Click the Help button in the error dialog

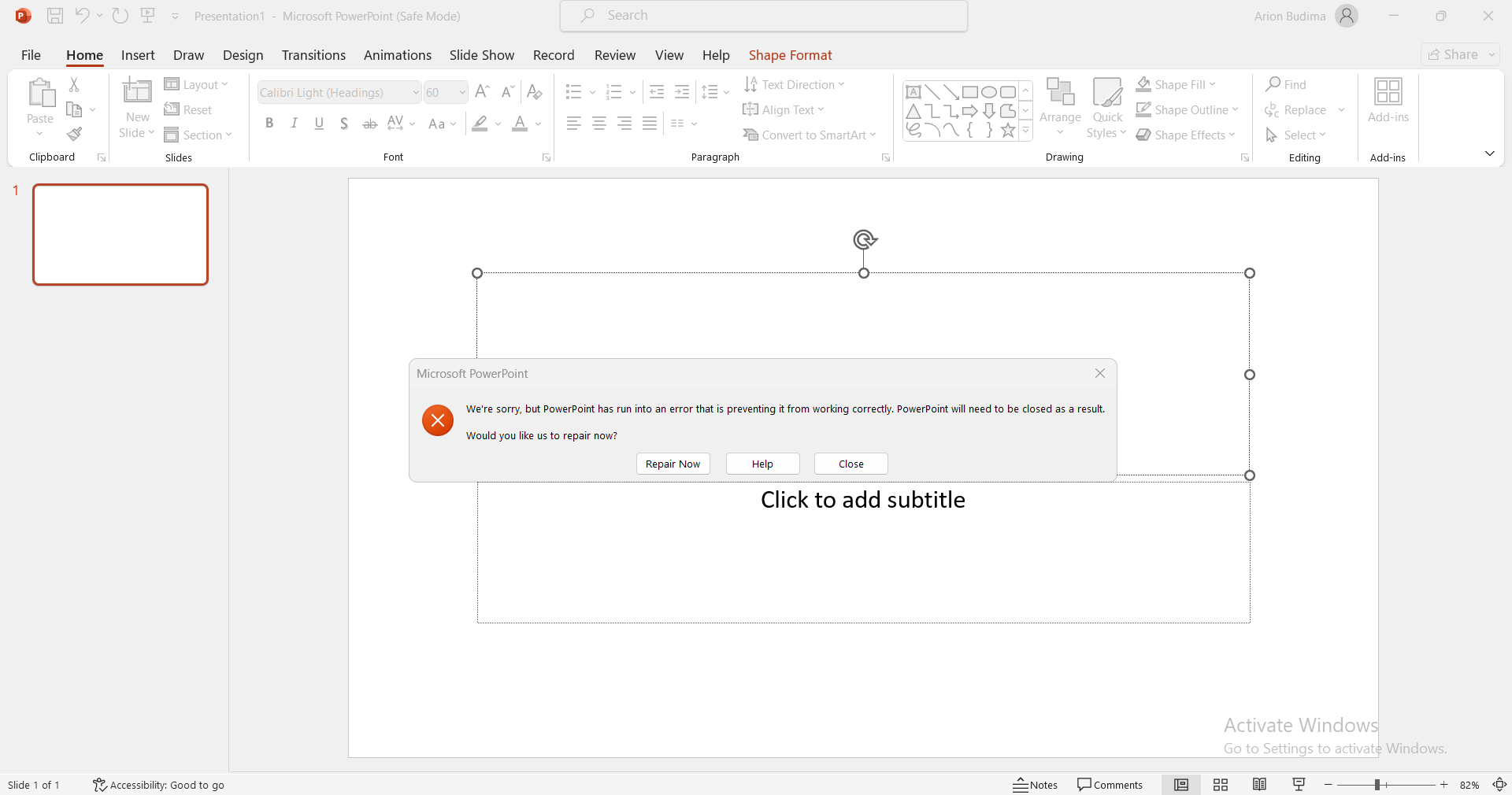(763, 464)
